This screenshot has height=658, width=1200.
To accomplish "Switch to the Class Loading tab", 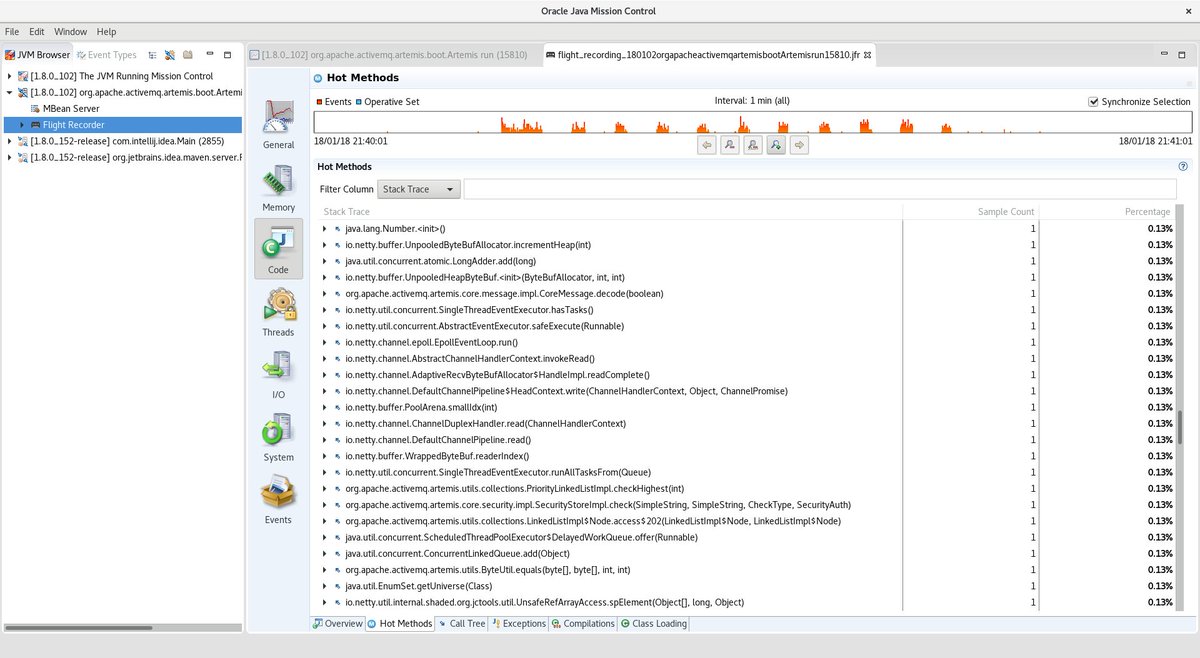I will tap(653, 623).
